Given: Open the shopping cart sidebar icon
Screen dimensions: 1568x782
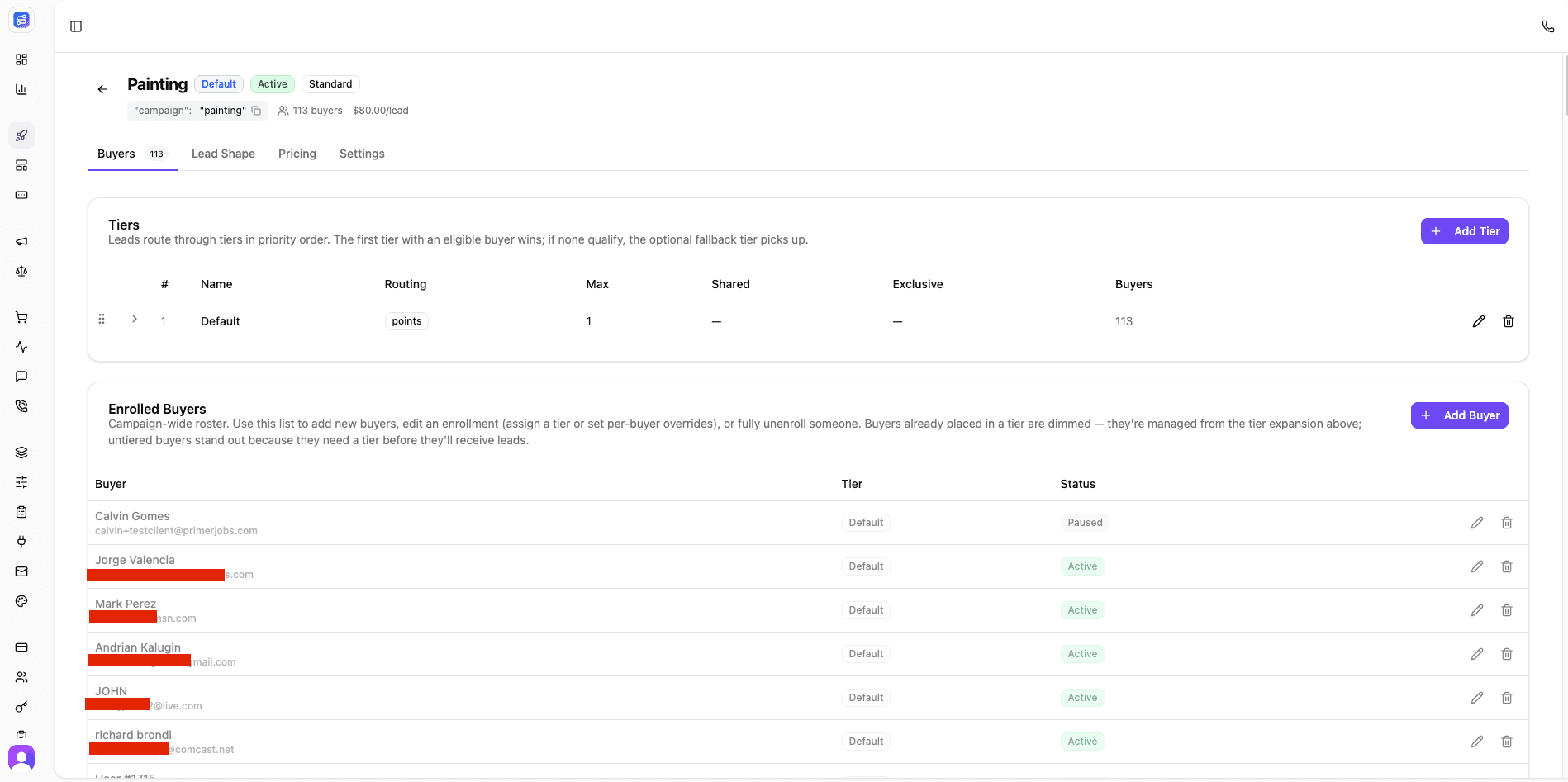Looking at the screenshot, I should 21,317.
